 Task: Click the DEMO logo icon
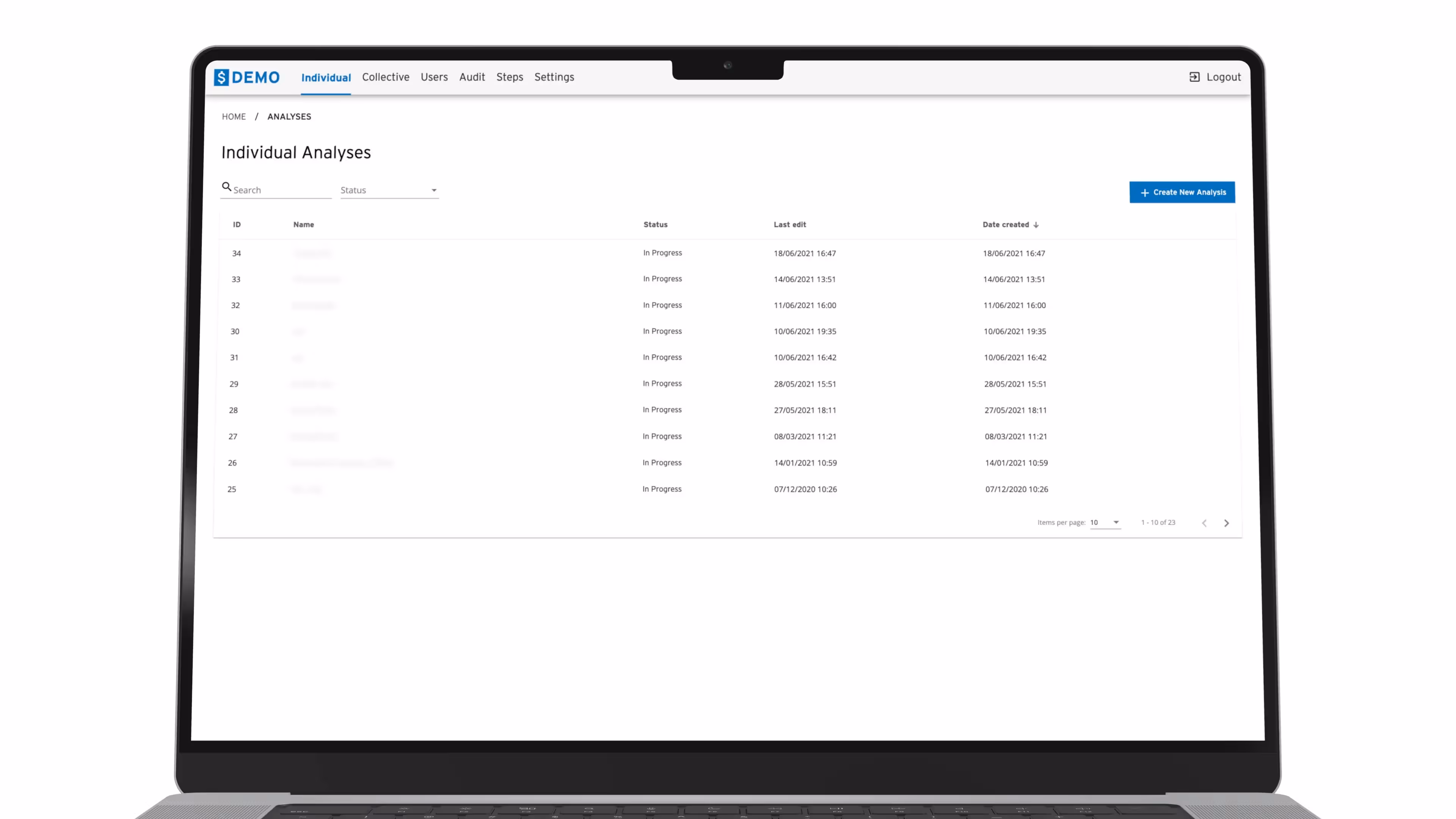(221, 77)
